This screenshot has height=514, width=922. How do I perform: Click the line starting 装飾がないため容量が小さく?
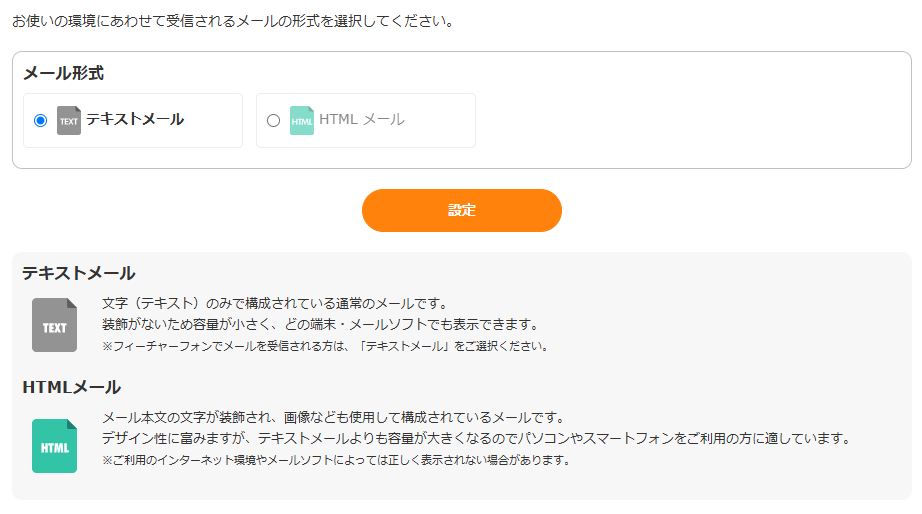(320, 324)
